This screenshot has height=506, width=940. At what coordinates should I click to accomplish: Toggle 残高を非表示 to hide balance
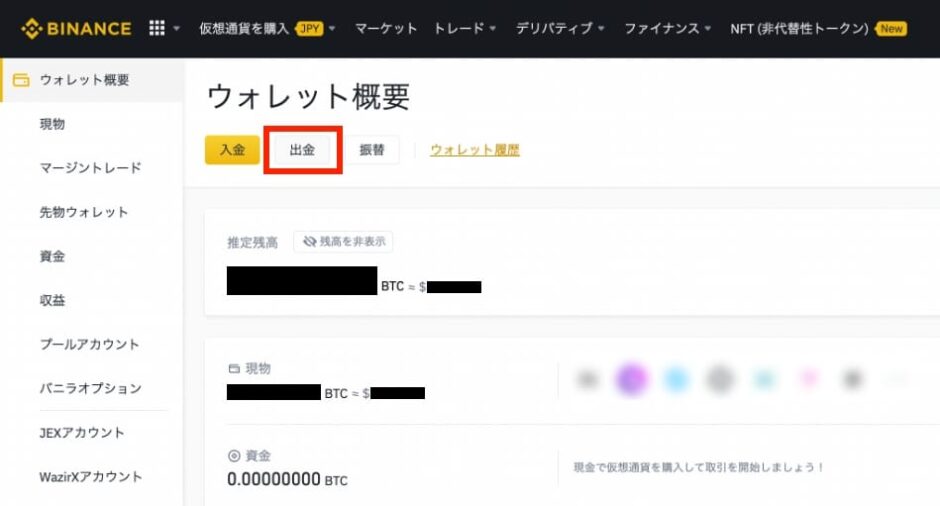pyautogui.click(x=343, y=242)
